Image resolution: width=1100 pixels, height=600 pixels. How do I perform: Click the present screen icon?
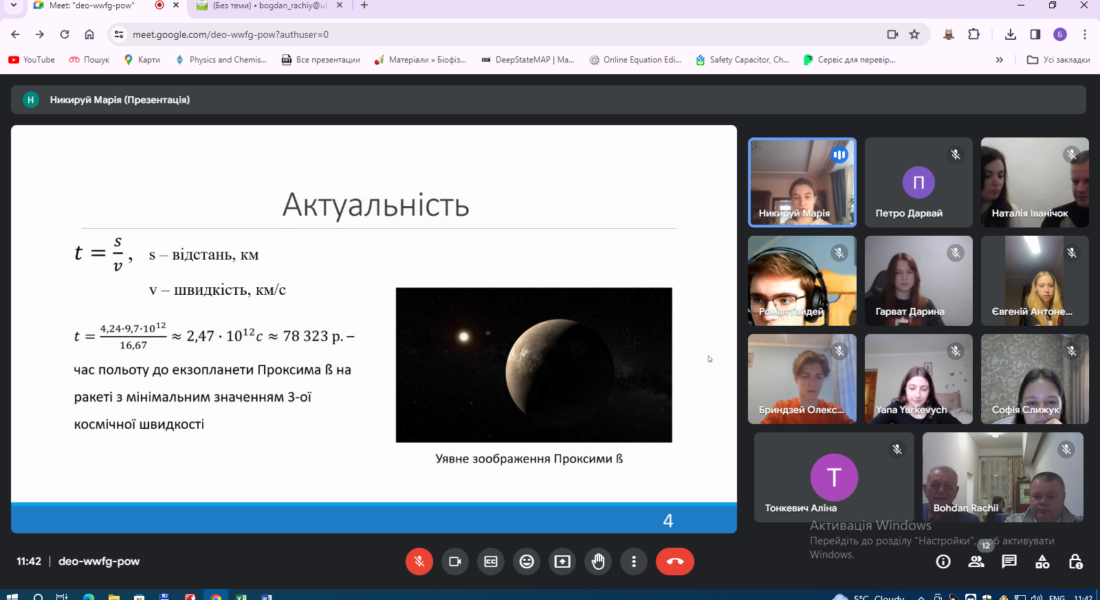(562, 561)
